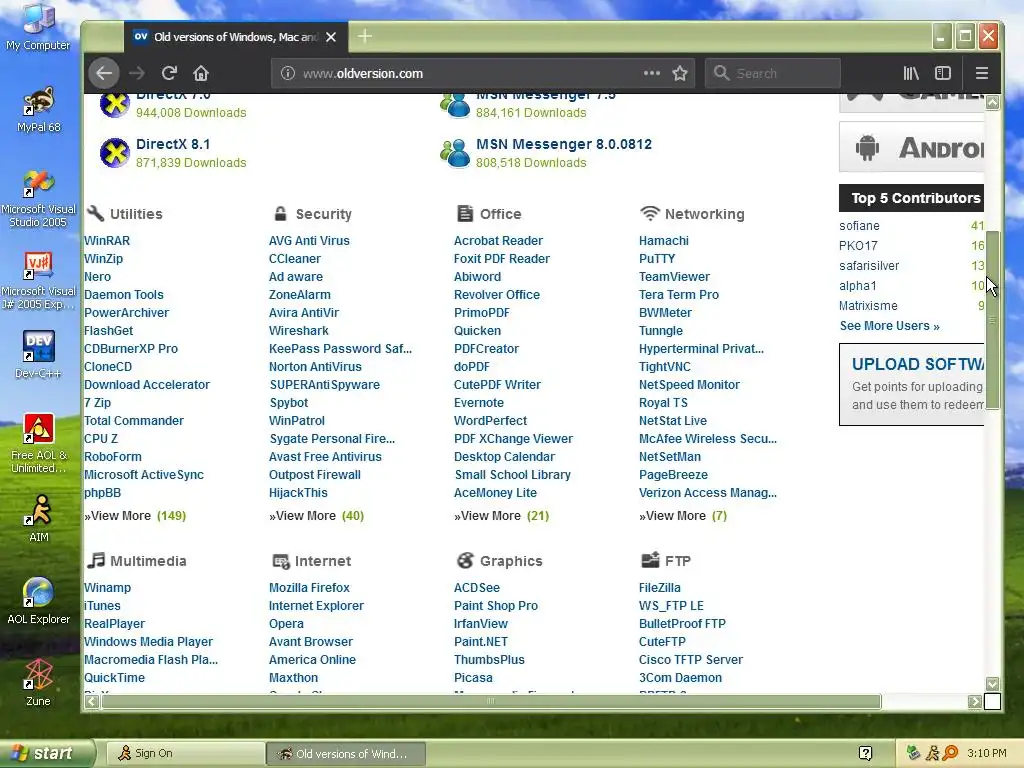
Task: Bookmark this page with the star icon
Action: point(680,73)
